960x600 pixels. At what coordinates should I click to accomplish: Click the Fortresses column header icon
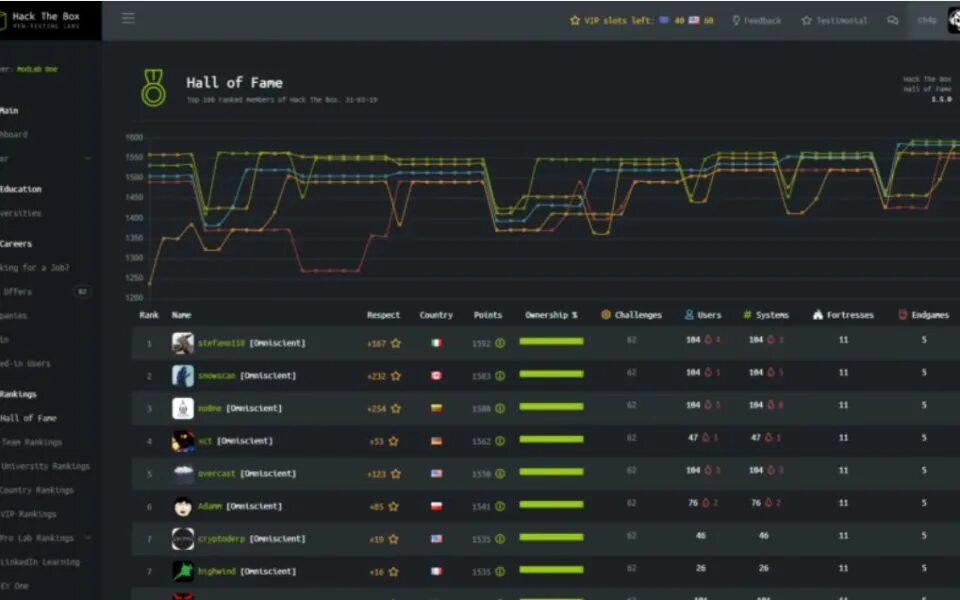pyautogui.click(x=817, y=315)
